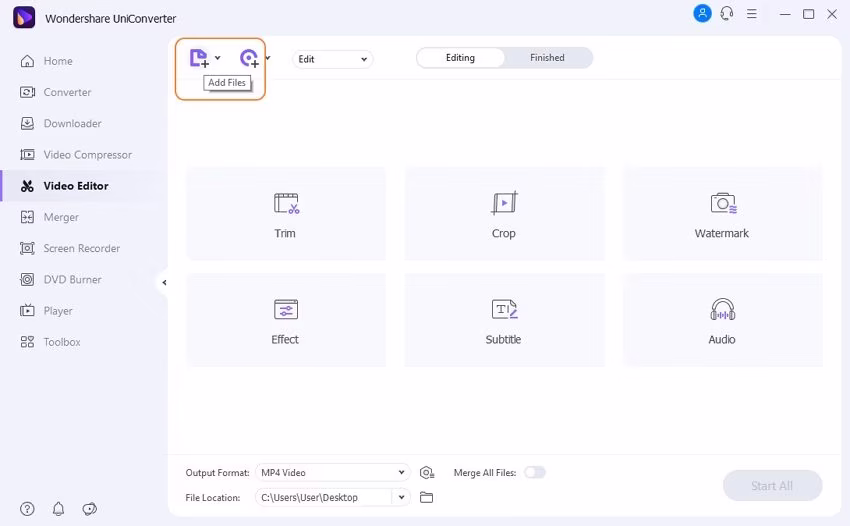The height and width of the screenshot is (526, 850).
Task: Expand the Edit dropdown
Action: click(x=333, y=59)
